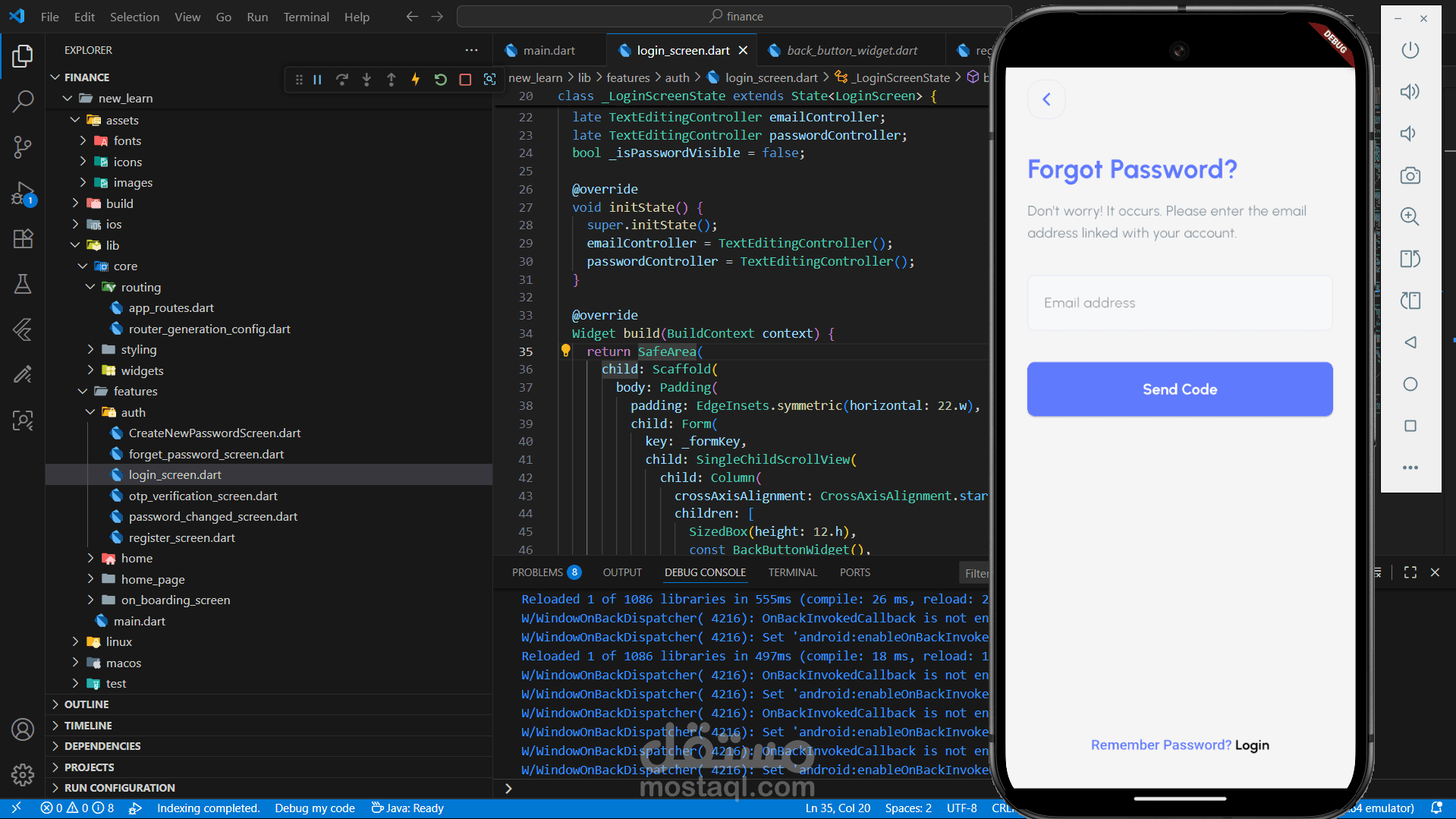The width and height of the screenshot is (1456, 819).
Task: Open forget_password_screen.dart file
Action: [206, 454]
